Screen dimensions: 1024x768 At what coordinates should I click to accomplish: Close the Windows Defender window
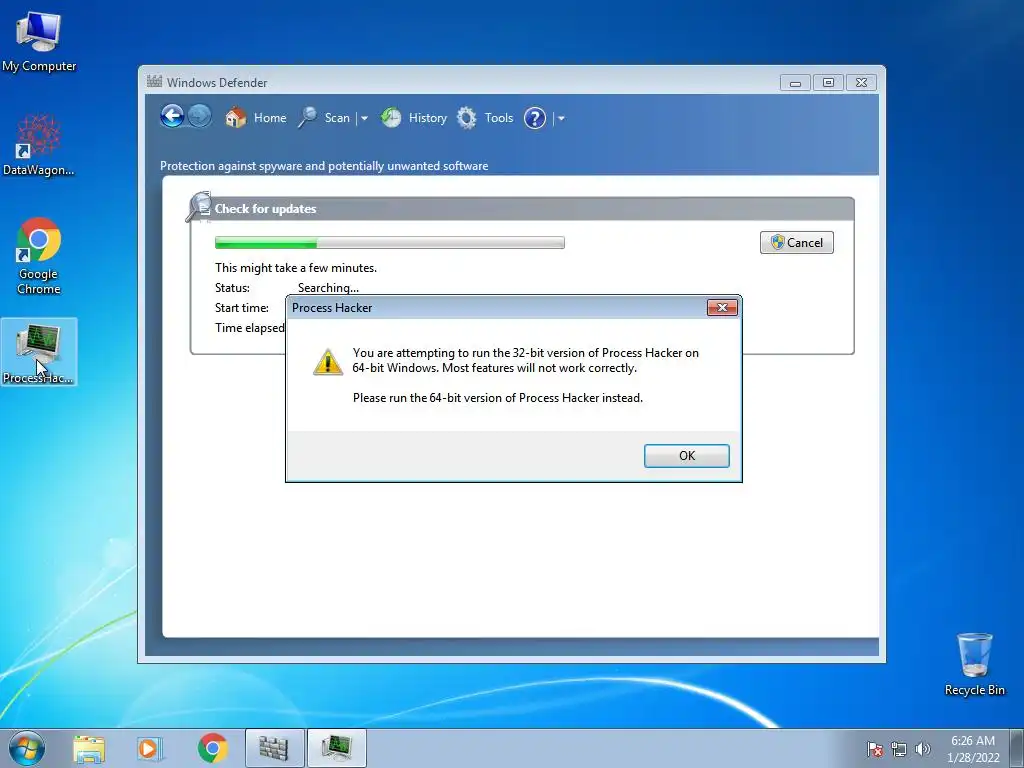pos(861,83)
